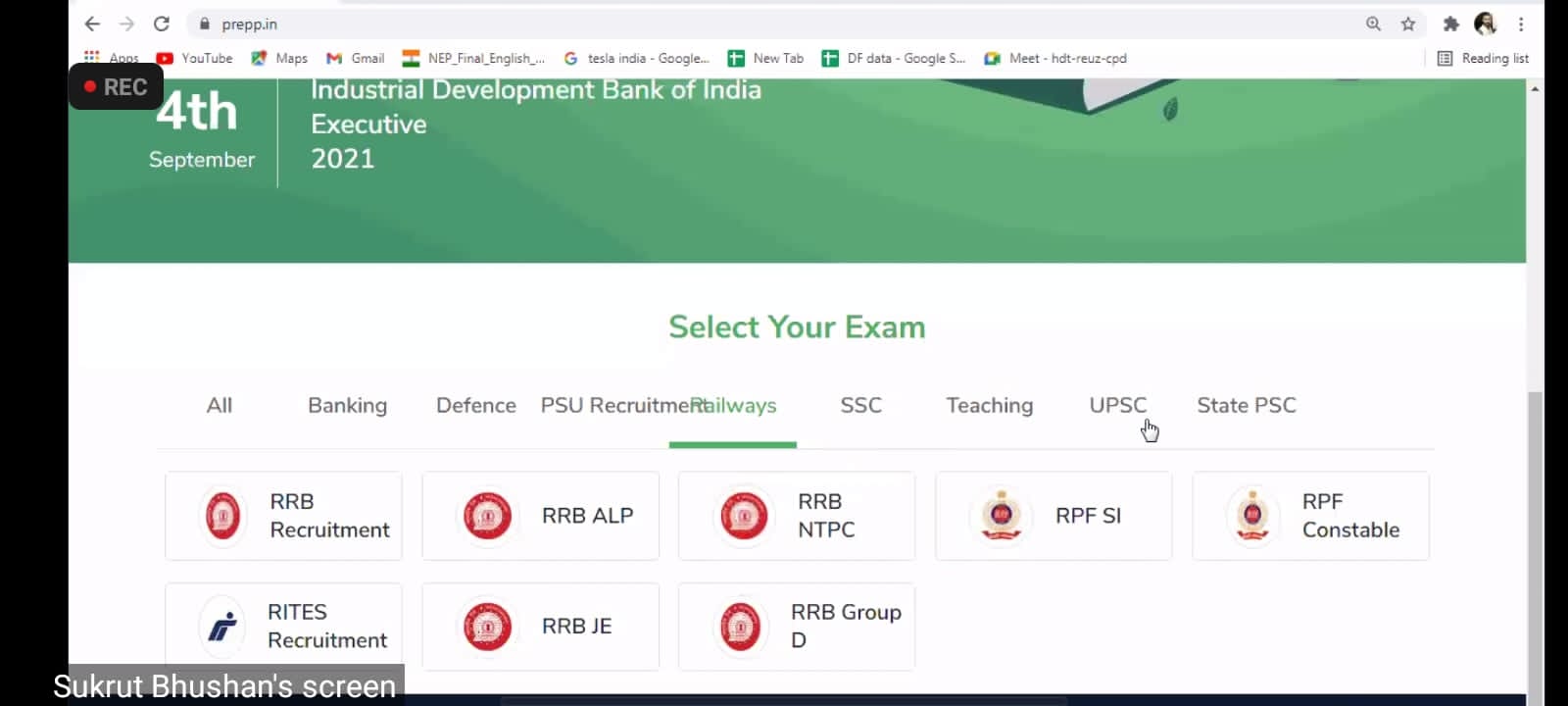Image resolution: width=1568 pixels, height=706 pixels.
Task: Open the RRB NTPC exam card
Action: [797, 516]
